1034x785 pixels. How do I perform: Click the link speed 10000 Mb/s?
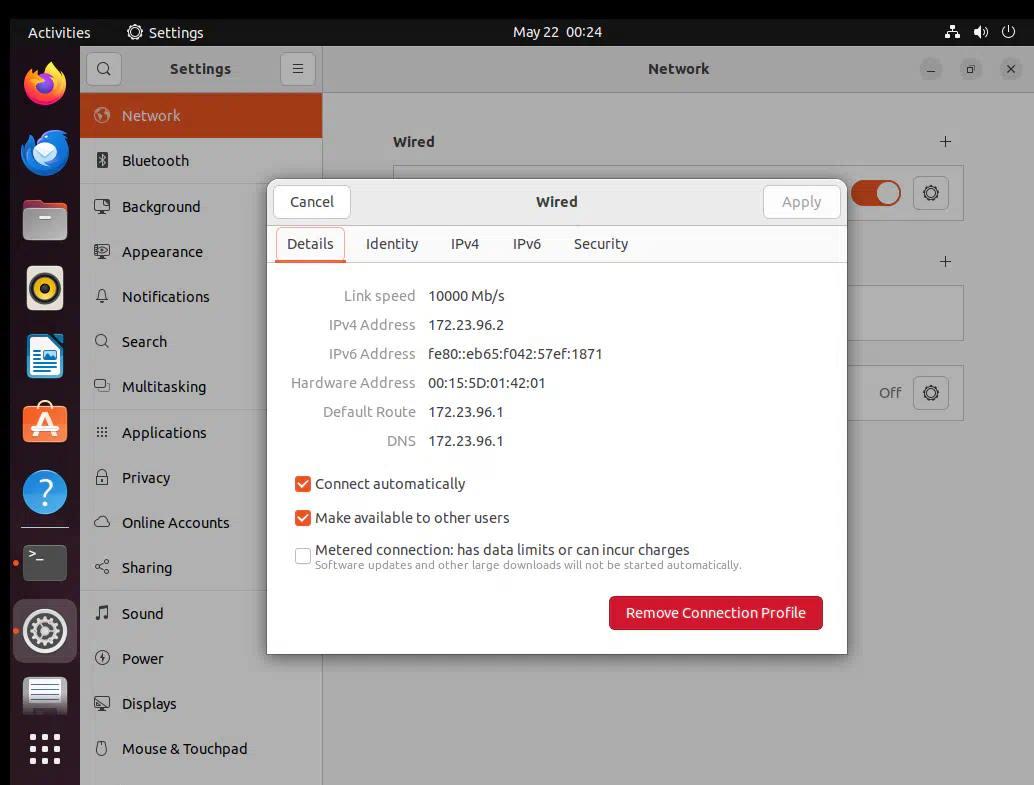pyautogui.click(x=466, y=296)
